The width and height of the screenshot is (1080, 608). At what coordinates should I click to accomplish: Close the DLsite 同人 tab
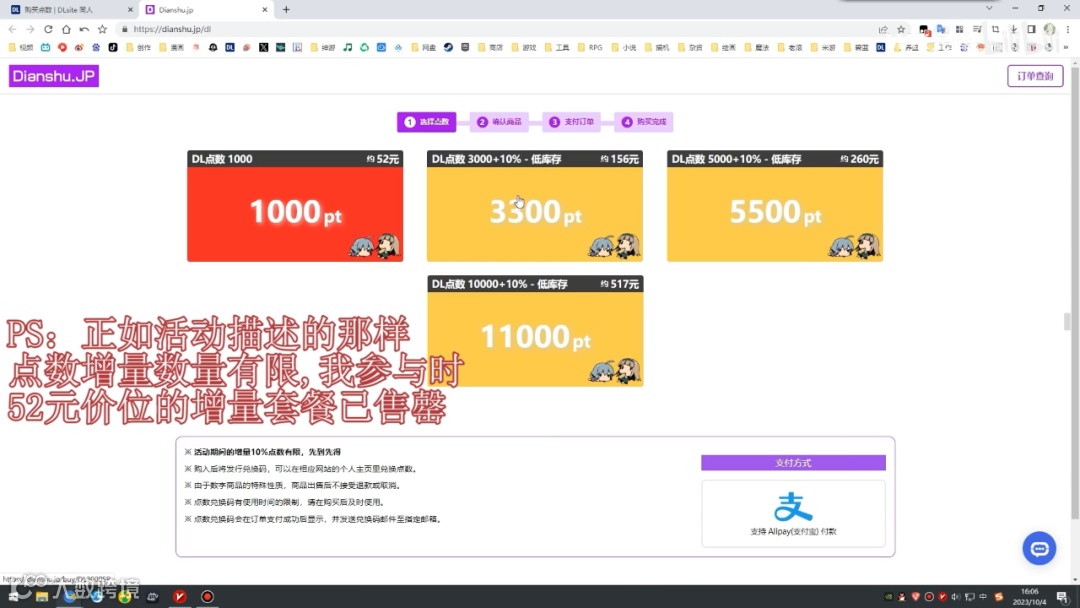pos(130,10)
